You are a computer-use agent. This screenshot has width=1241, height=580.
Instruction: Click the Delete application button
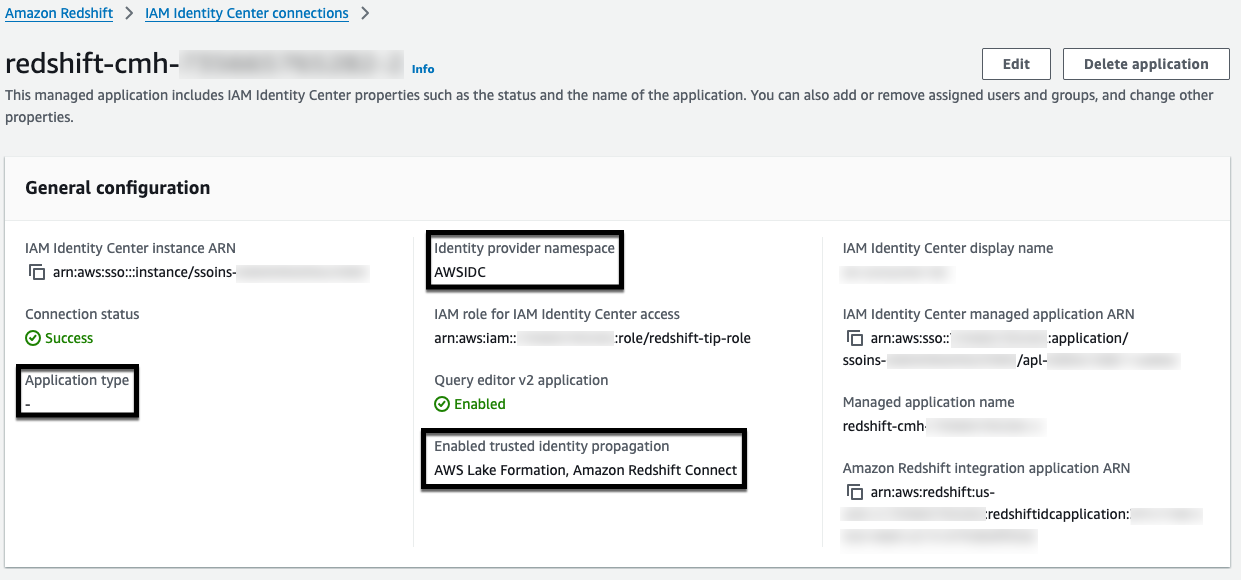click(x=1146, y=64)
